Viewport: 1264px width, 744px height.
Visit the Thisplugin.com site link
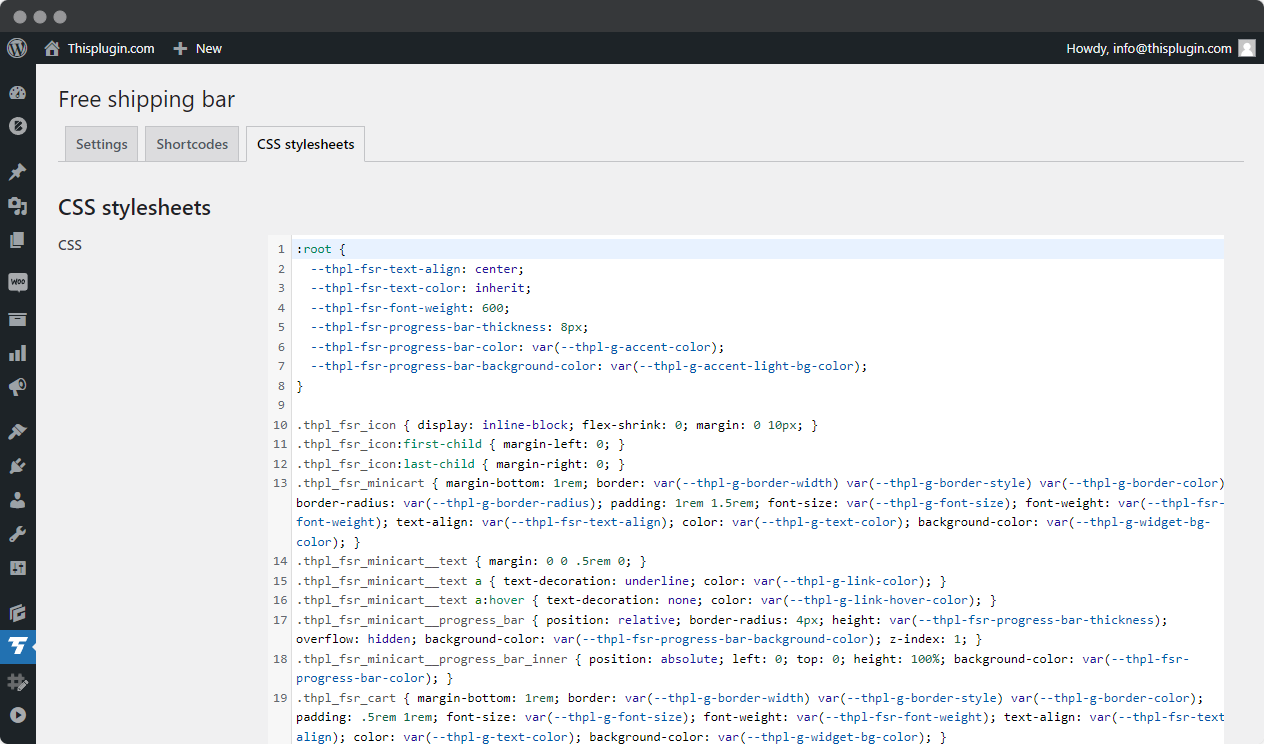click(111, 48)
